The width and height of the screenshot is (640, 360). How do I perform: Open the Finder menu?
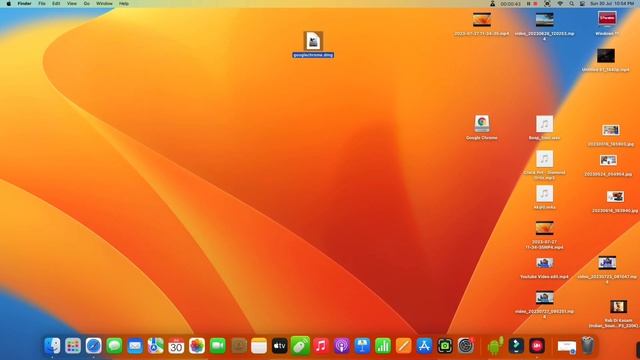(x=24, y=4)
